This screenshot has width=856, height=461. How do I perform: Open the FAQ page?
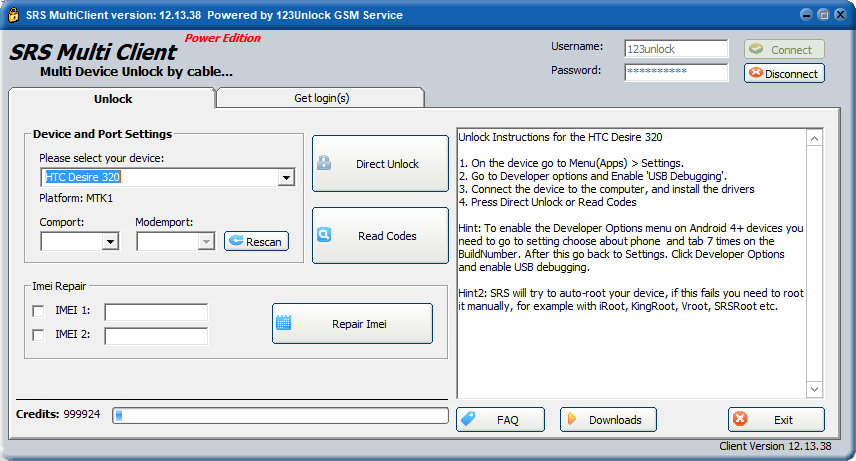coord(501,419)
